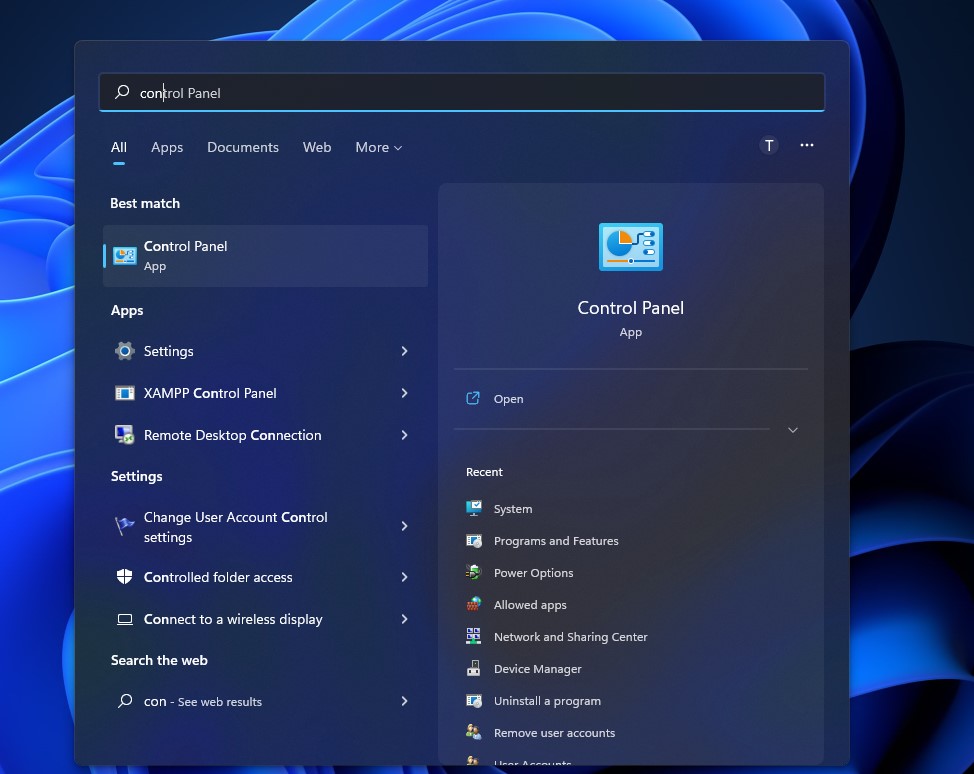974x774 pixels.
Task: Click the Network and Sharing Center icon
Action: 474,636
